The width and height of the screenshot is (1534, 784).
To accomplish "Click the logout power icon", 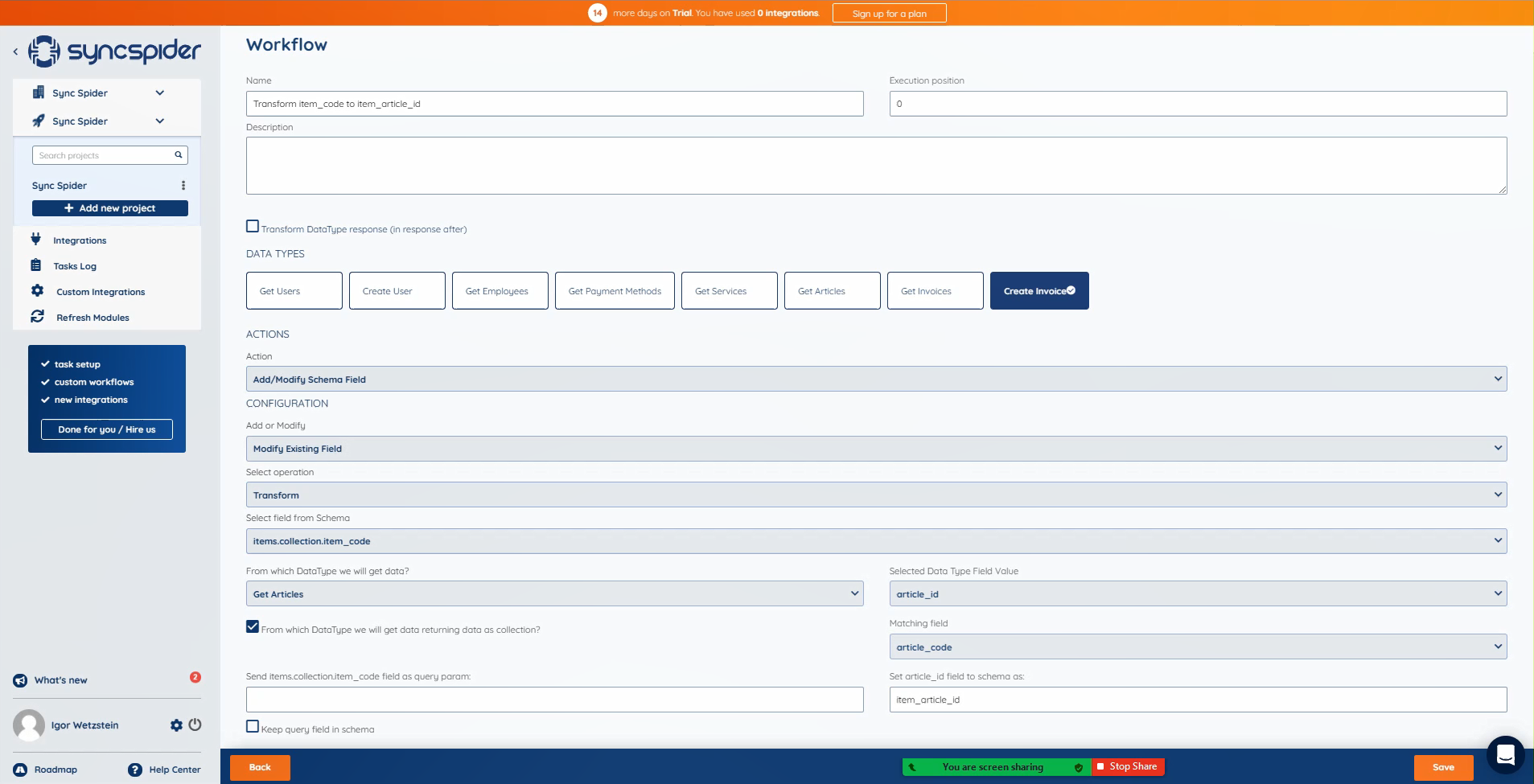I will [x=195, y=724].
